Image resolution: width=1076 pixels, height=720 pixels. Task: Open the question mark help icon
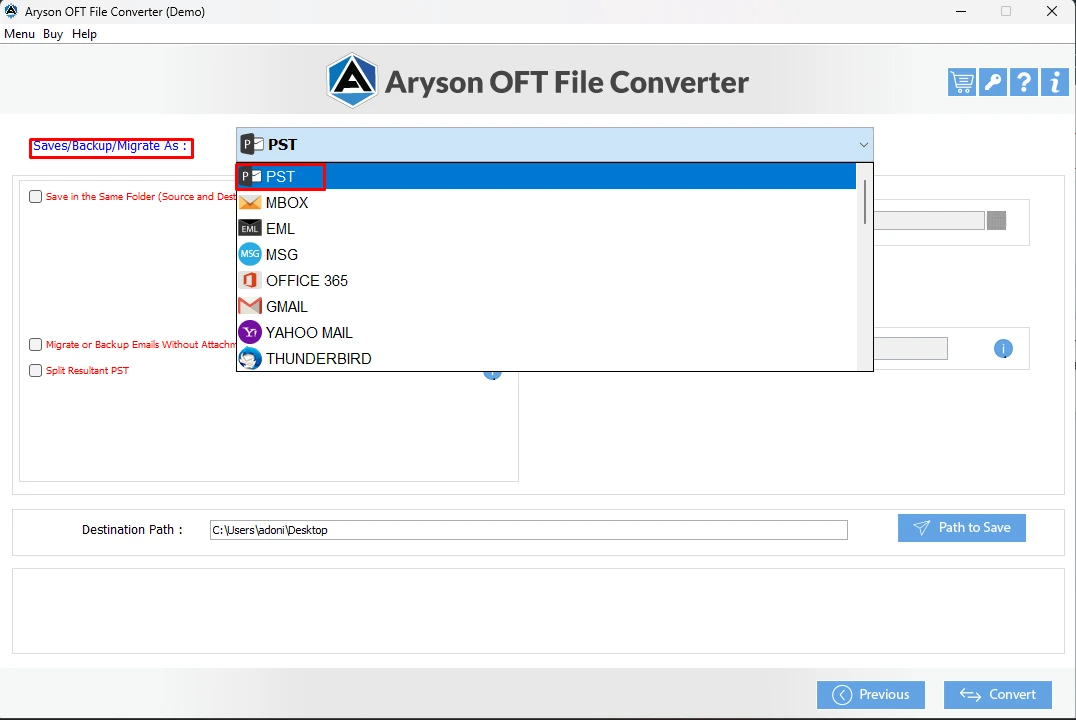tap(1023, 82)
